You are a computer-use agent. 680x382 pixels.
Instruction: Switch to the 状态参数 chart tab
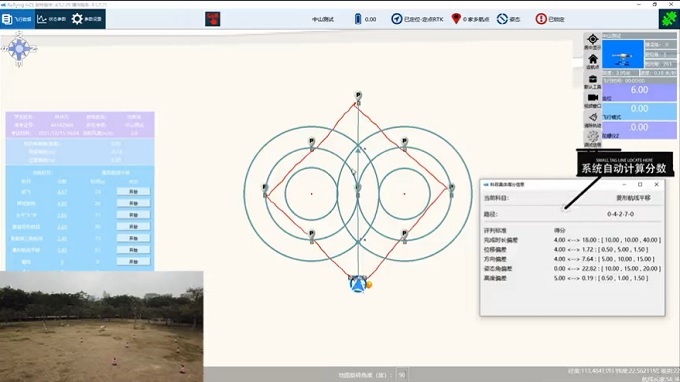[52, 19]
